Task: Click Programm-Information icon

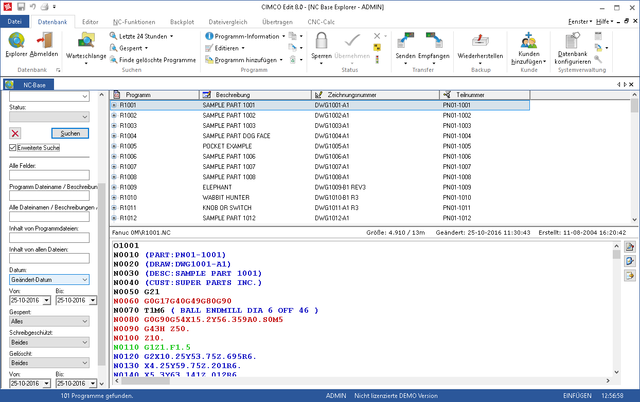Action: tap(209, 36)
